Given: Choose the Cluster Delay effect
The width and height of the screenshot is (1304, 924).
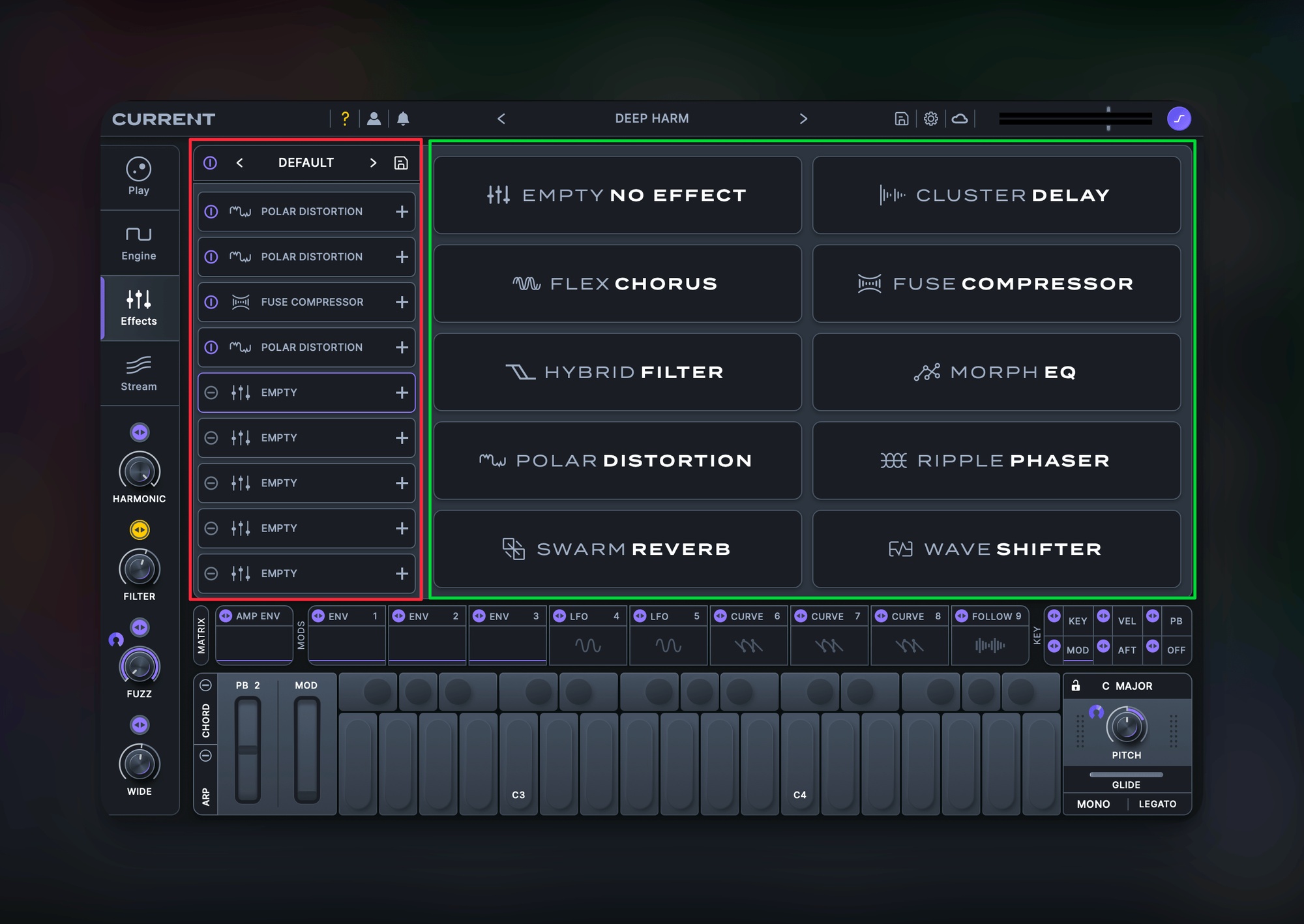Looking at the screenshot, I should [996, 195].
